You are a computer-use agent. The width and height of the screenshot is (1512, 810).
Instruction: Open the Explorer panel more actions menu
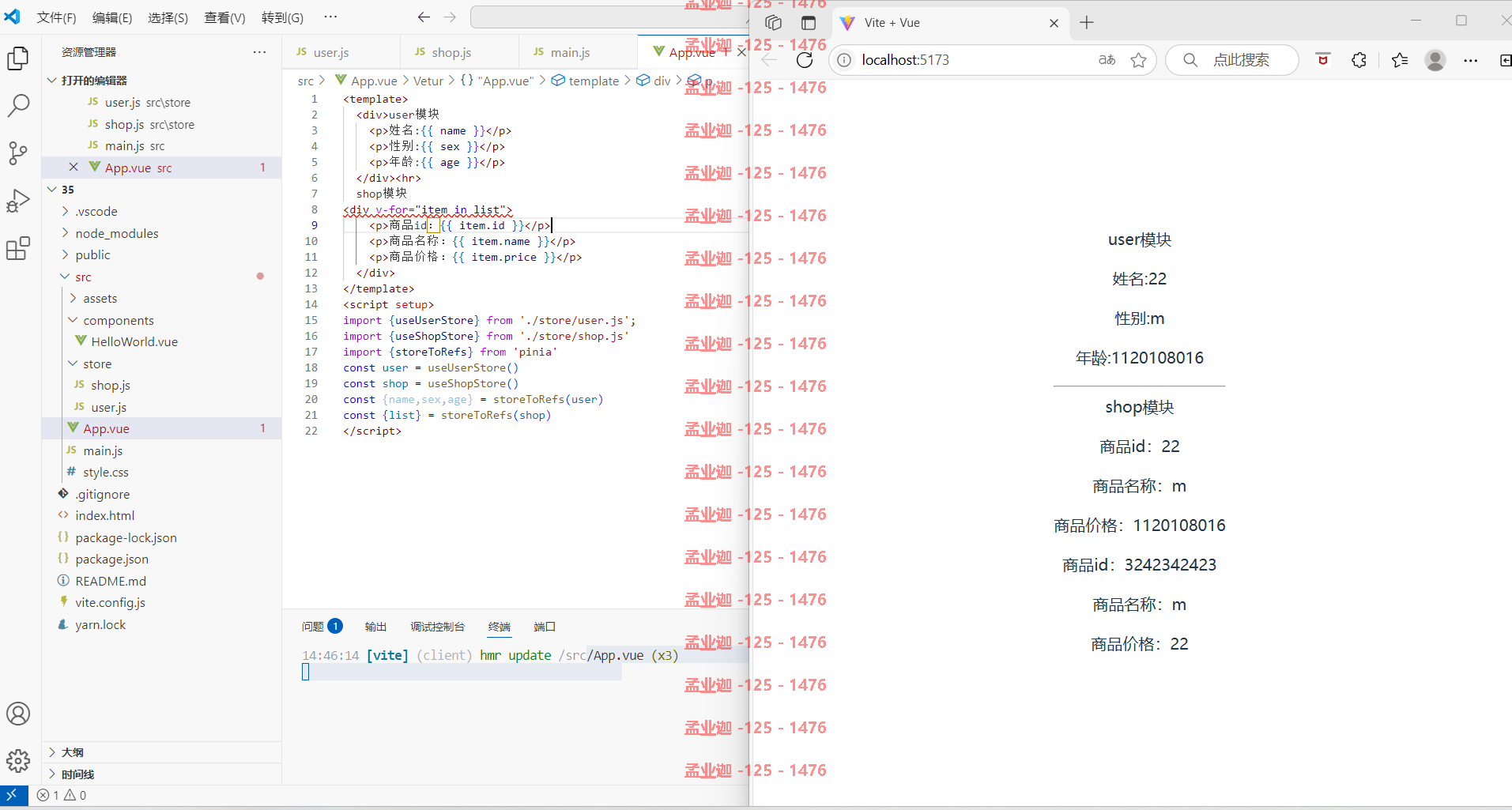coord(259,52)
